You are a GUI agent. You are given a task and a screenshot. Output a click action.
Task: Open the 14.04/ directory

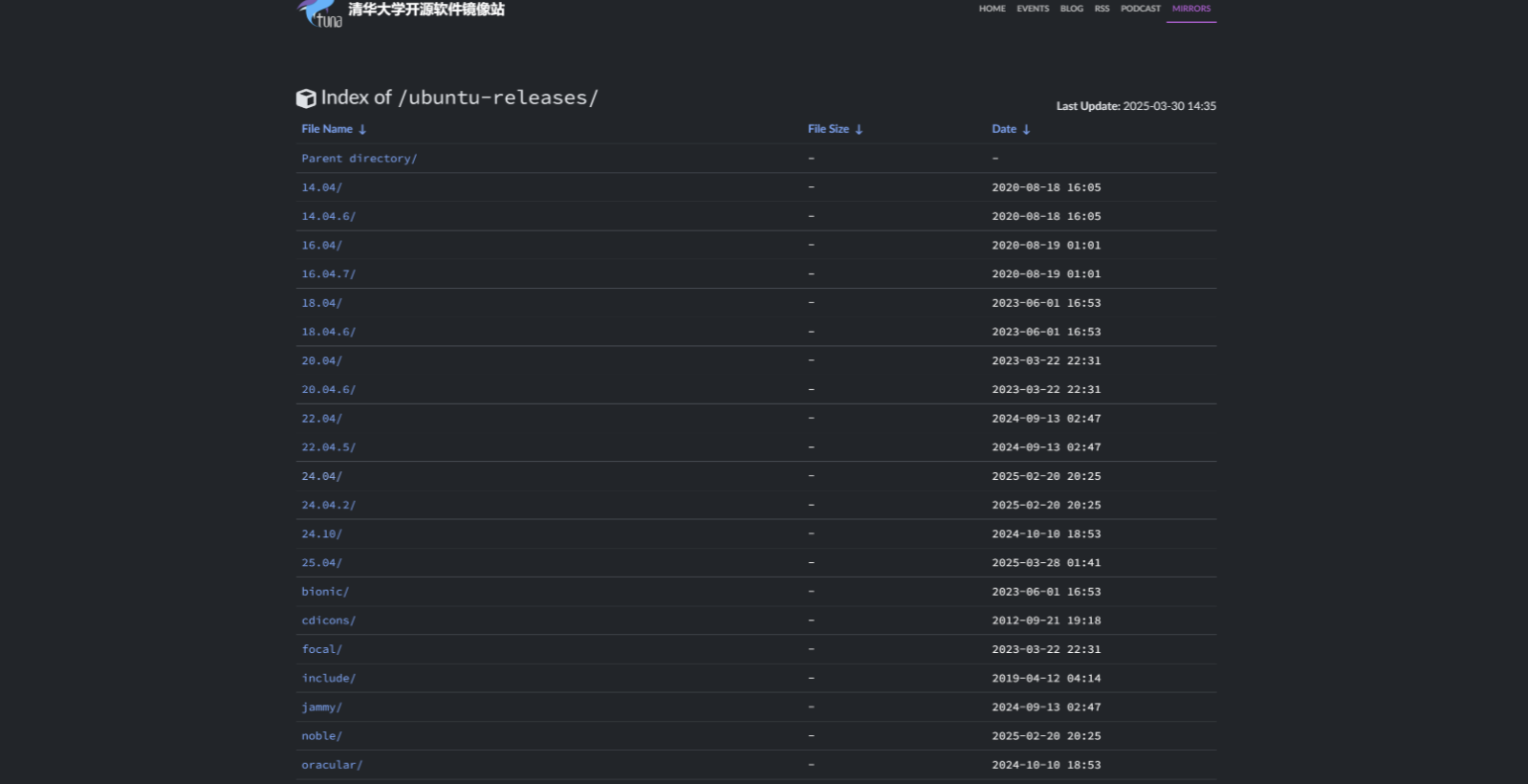321,187
